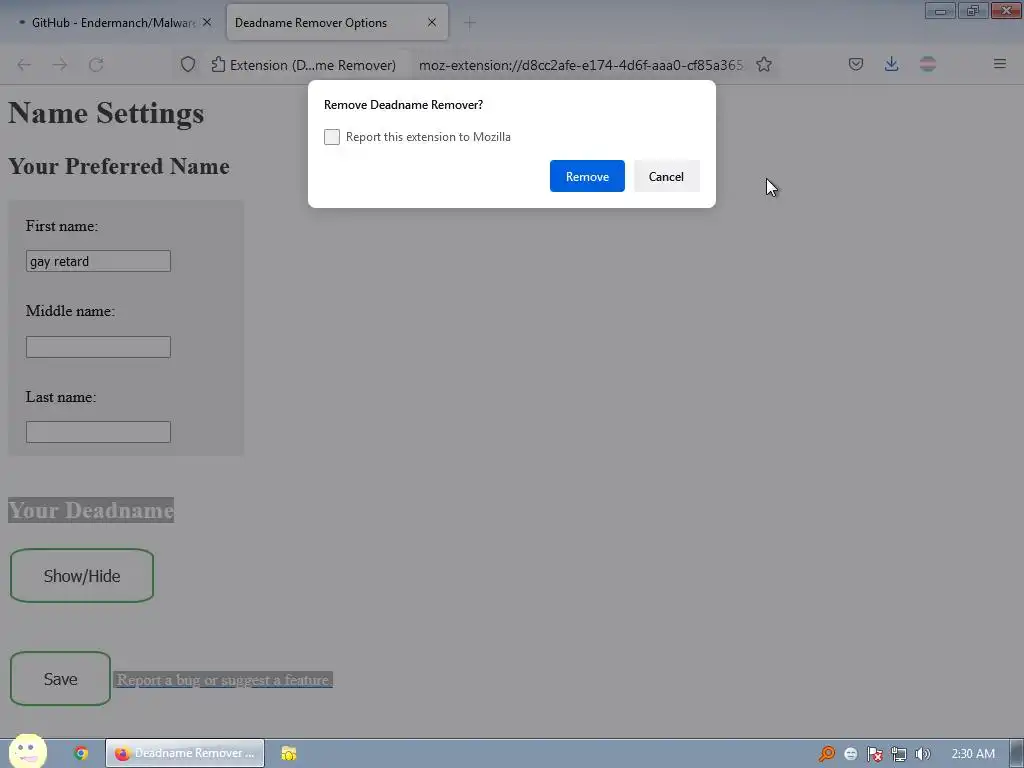The image size is (1024, 768).
Task: Click the Last name input field
Action: coord(98,432)
